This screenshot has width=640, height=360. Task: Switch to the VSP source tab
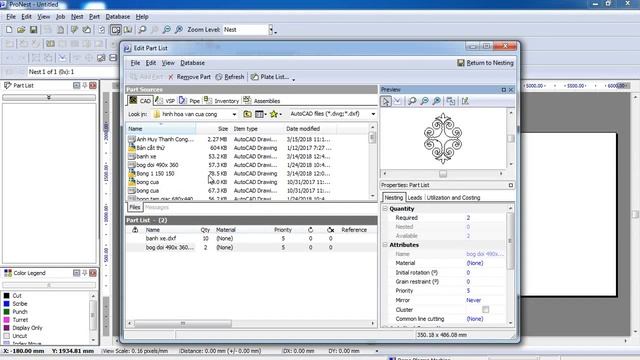click(x=165, y=101)
